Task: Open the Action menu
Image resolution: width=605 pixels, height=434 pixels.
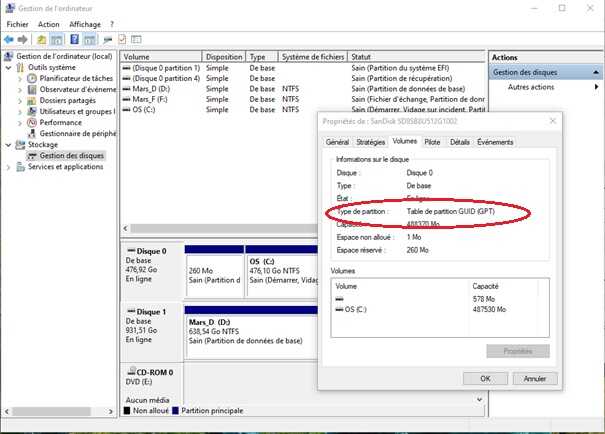Action: click(x=49, y=24)
